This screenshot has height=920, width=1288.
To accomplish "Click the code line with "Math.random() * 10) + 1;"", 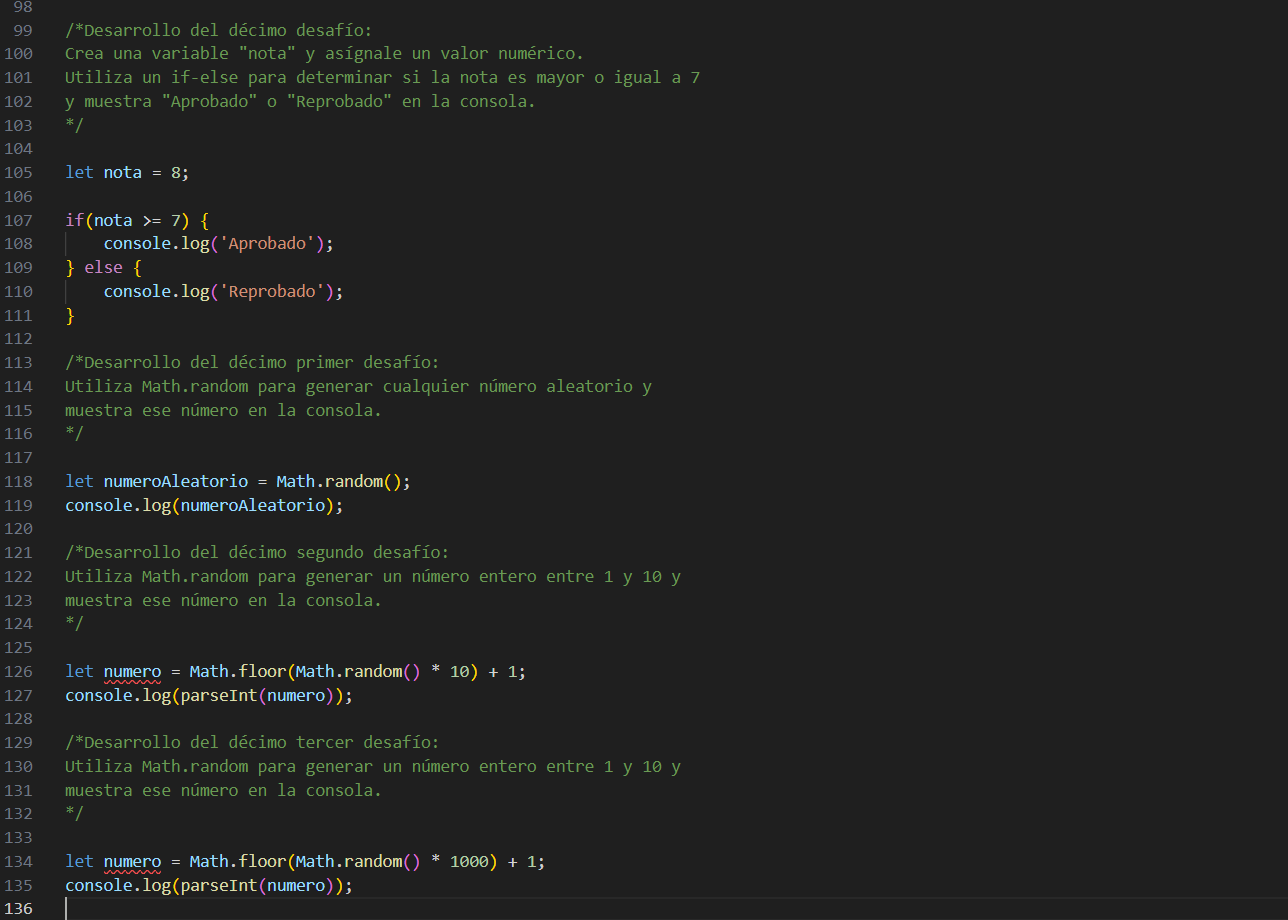I will coord(295,671).
